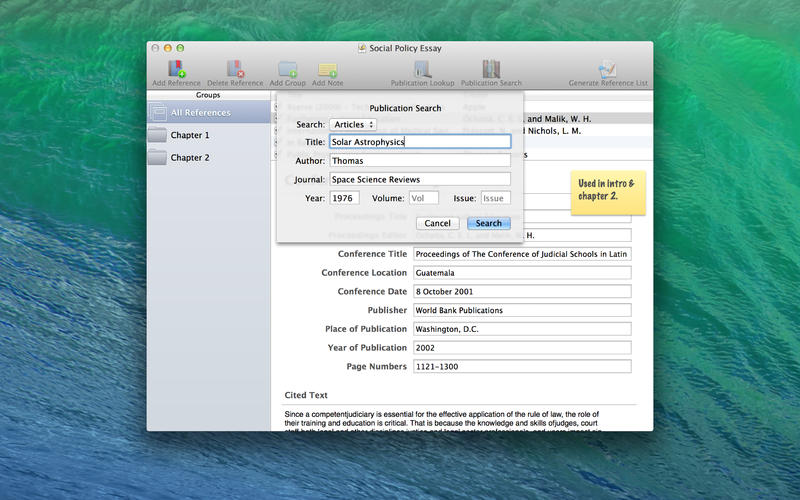
Task: Click the Add Note icon
Action: 327,69
